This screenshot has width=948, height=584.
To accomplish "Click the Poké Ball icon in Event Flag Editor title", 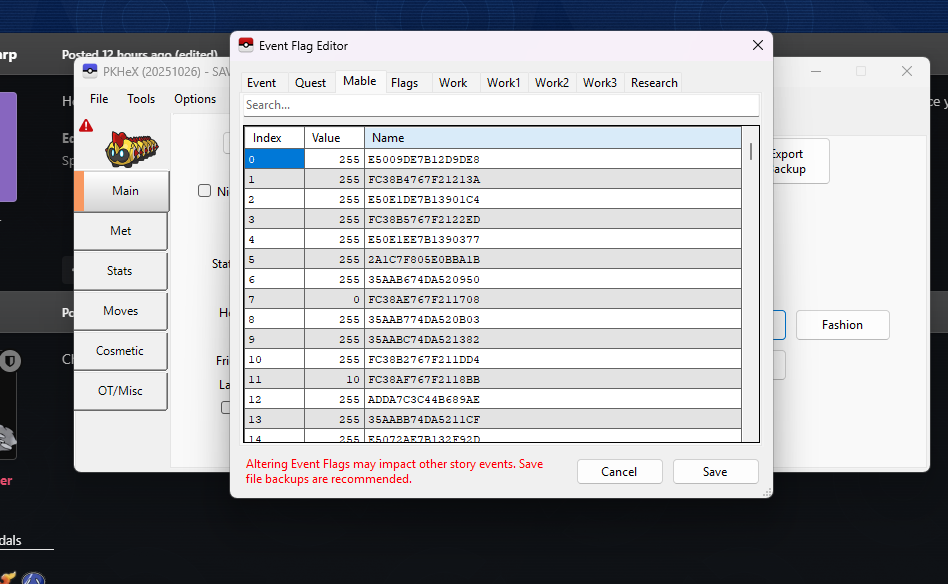I will [245, 45].
